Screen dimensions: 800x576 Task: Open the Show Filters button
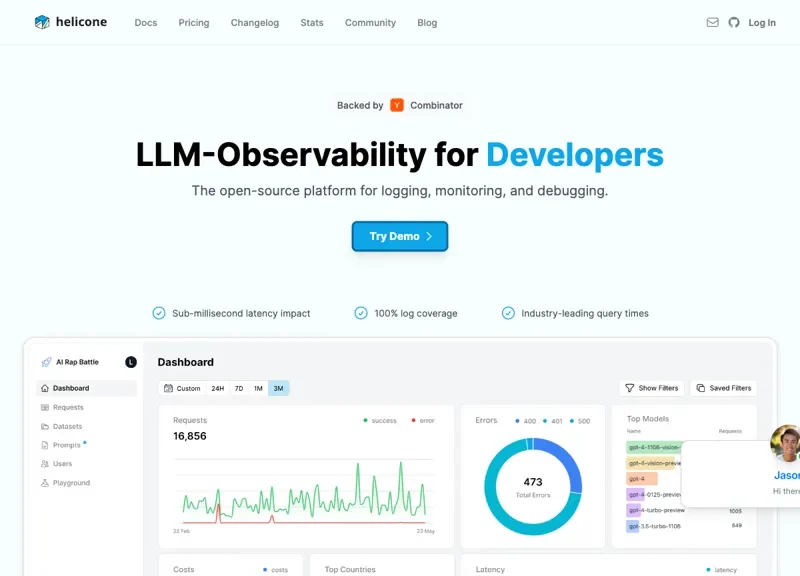coord(652,388)
